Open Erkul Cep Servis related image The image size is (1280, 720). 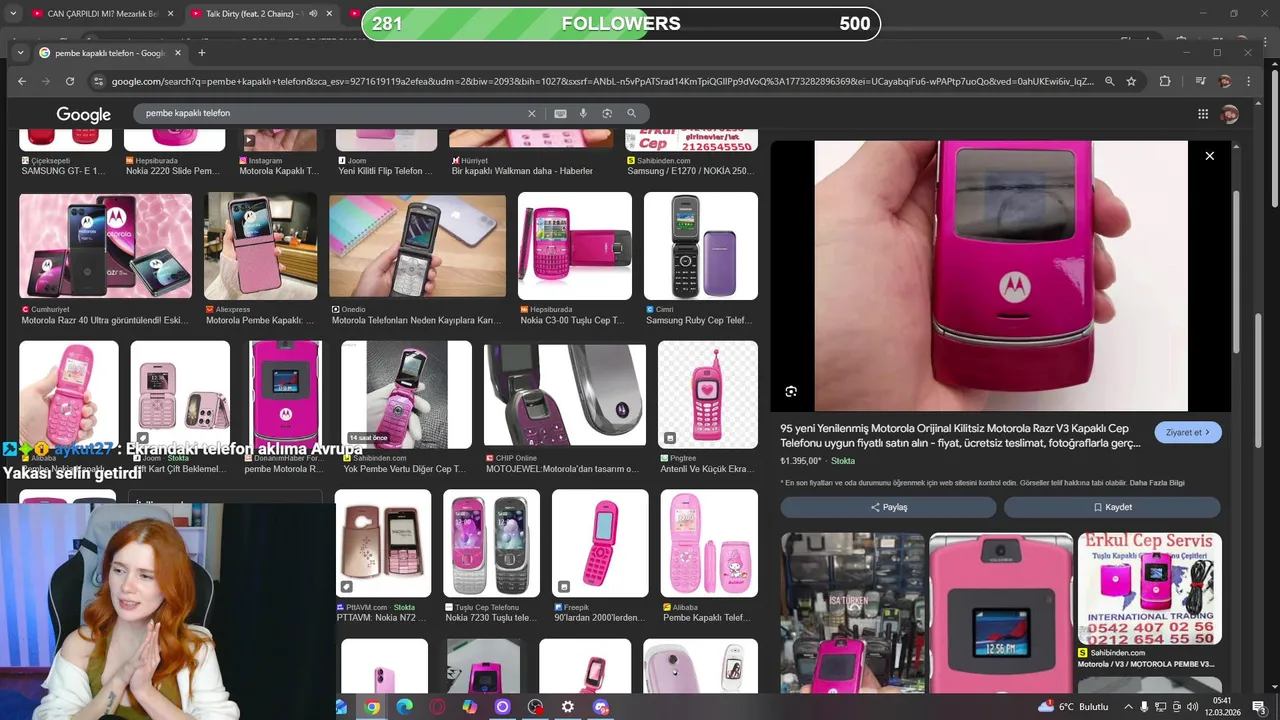pyautogui.click(x=1149, y=589)
